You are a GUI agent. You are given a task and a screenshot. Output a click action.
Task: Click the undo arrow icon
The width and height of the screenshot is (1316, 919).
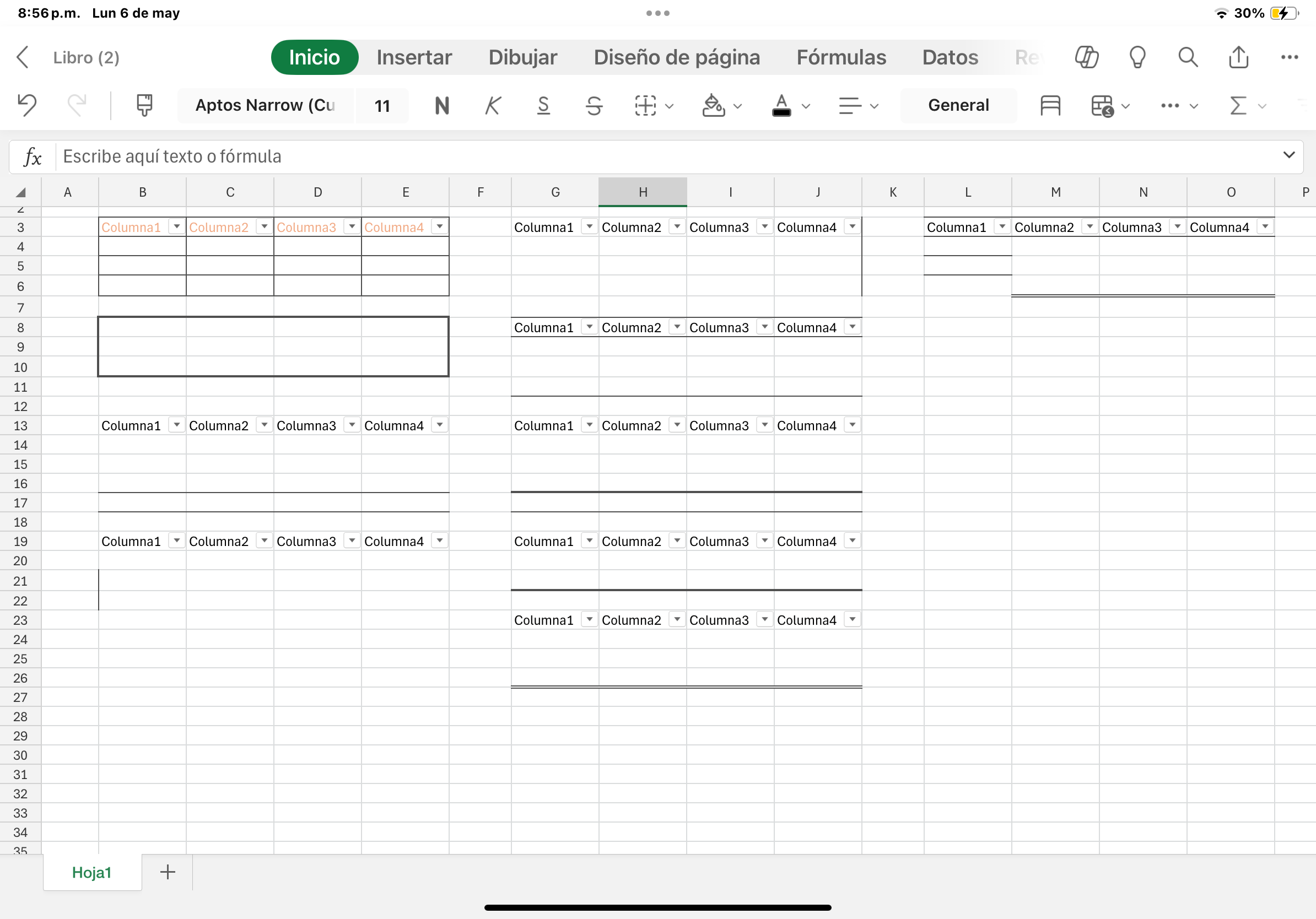(x=27, y=105)
